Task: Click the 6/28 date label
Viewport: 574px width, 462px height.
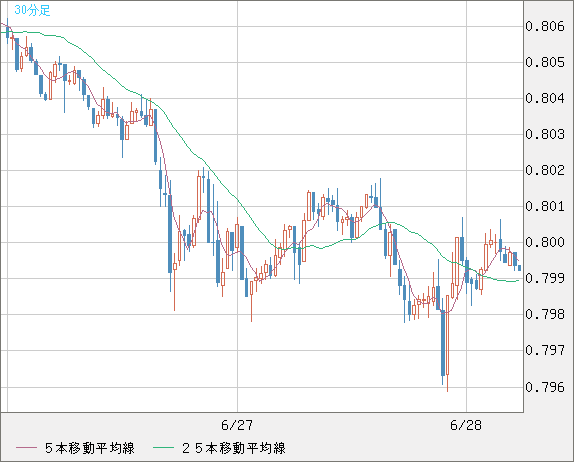Action: click(x=466, y=425)
